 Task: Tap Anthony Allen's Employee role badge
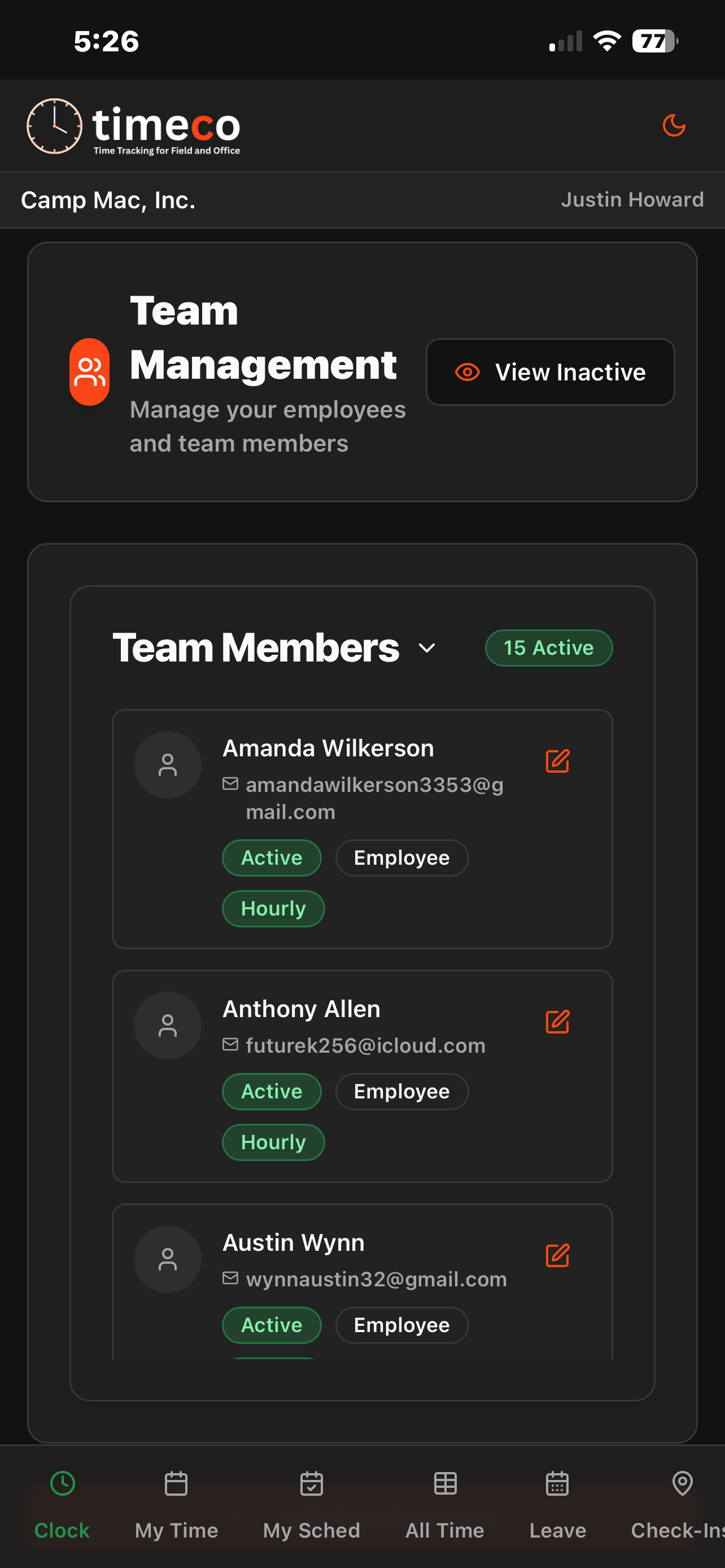[402, 1092]
